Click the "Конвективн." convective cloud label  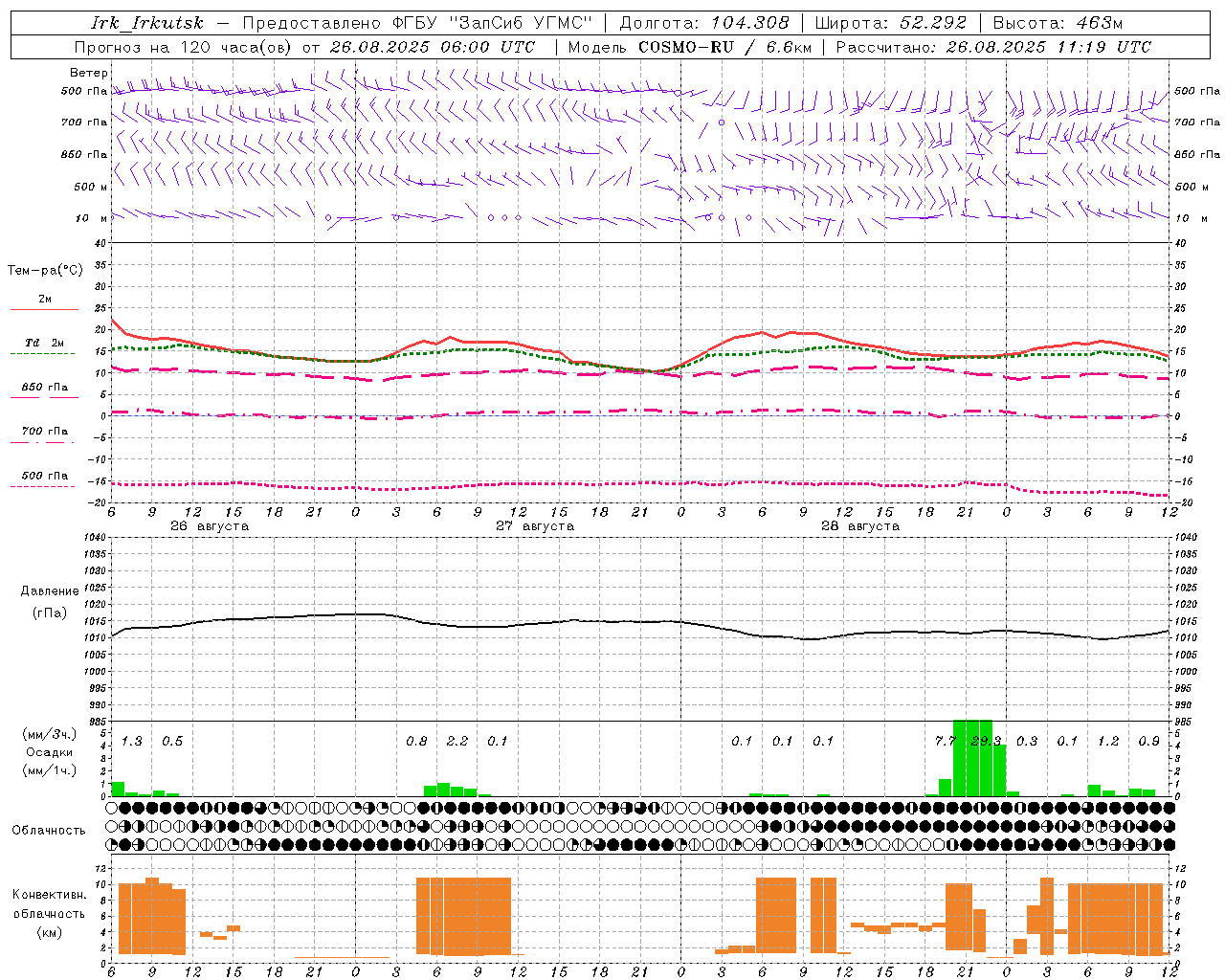tap(50, 895)
